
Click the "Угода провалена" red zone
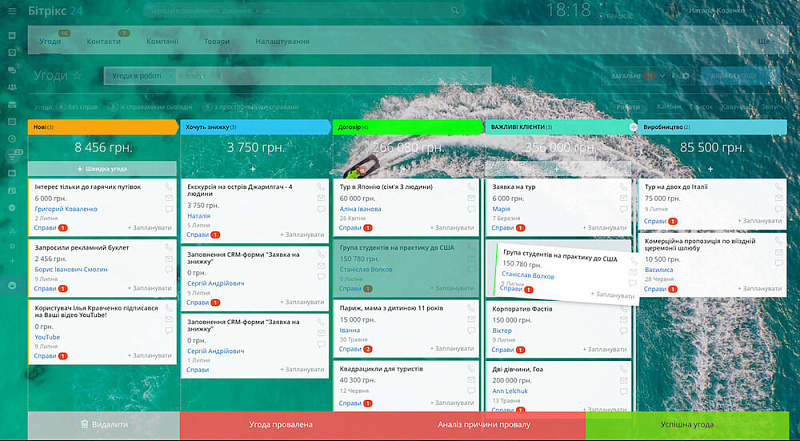tap(281, 425)
